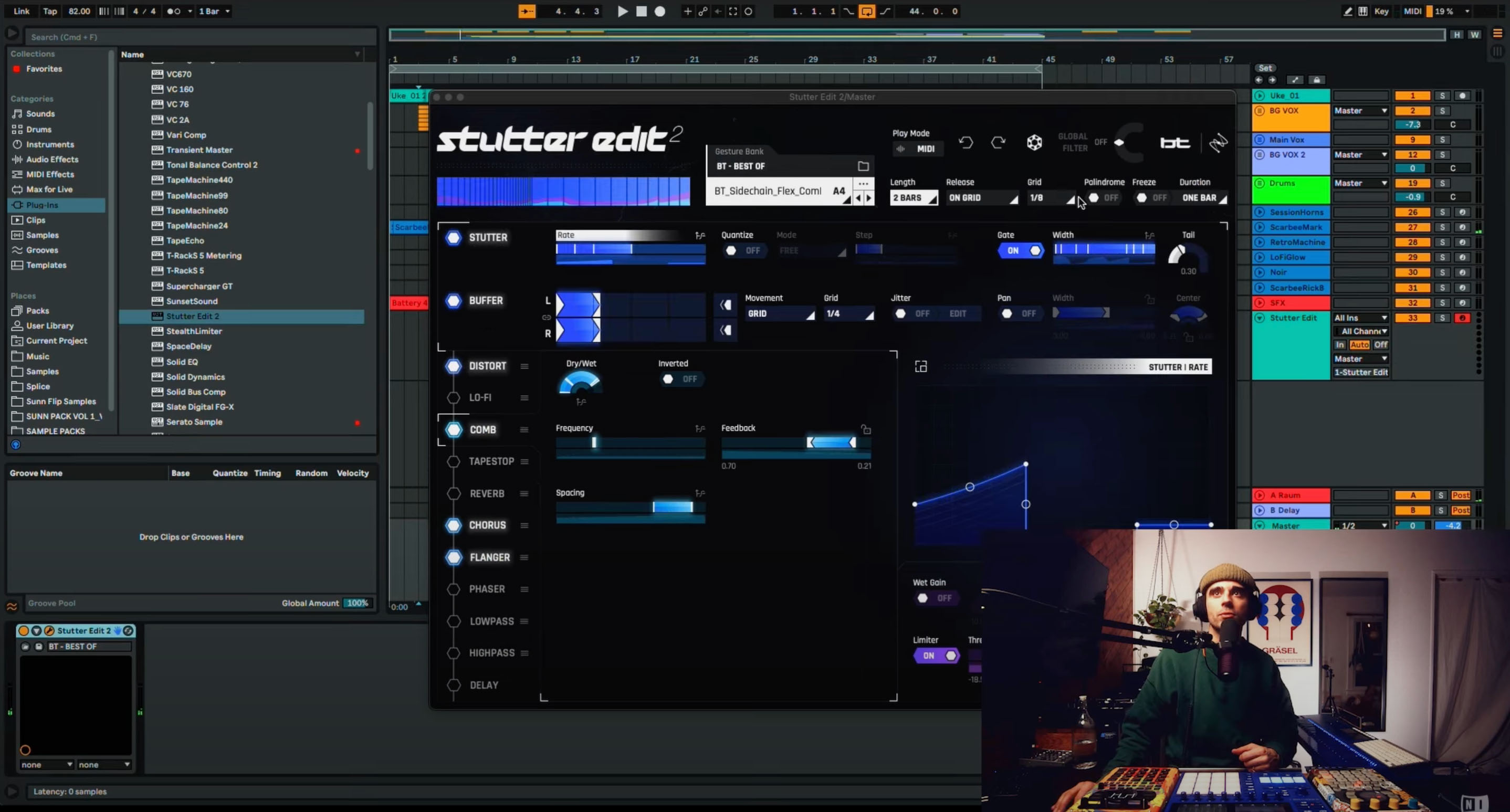This screenshot has width=1510, height=812.
Task: Toggle the Palindrome switch
Action: point(1103,198)
